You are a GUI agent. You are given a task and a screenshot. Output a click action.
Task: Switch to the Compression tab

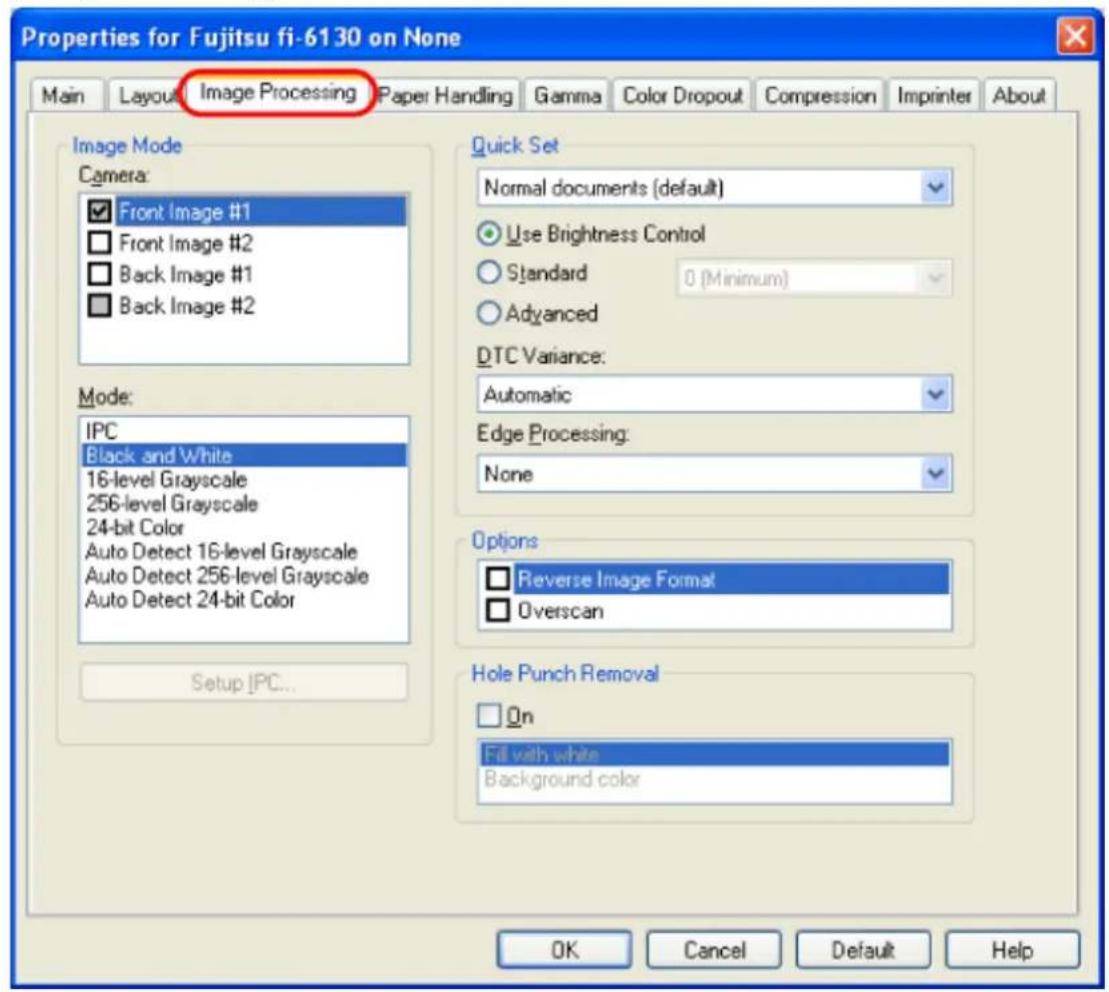tap(820, 95)
